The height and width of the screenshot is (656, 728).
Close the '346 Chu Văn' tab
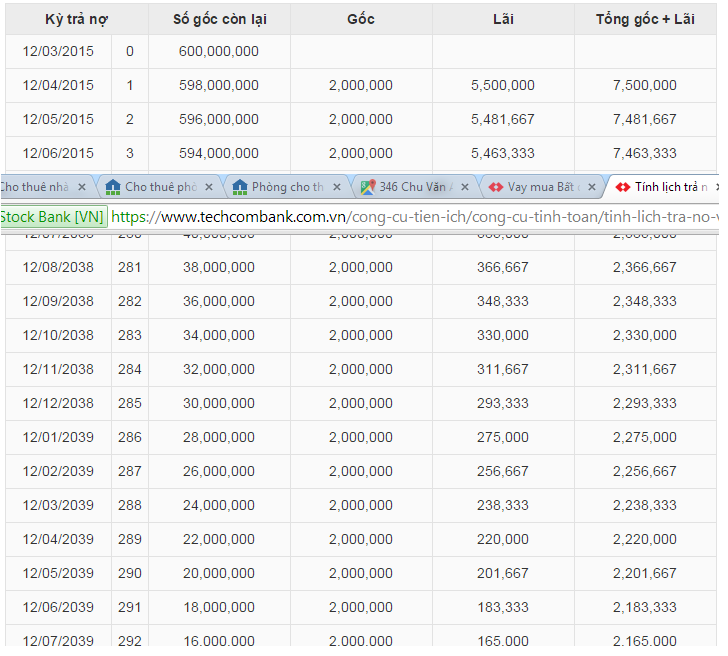(465, 187)
